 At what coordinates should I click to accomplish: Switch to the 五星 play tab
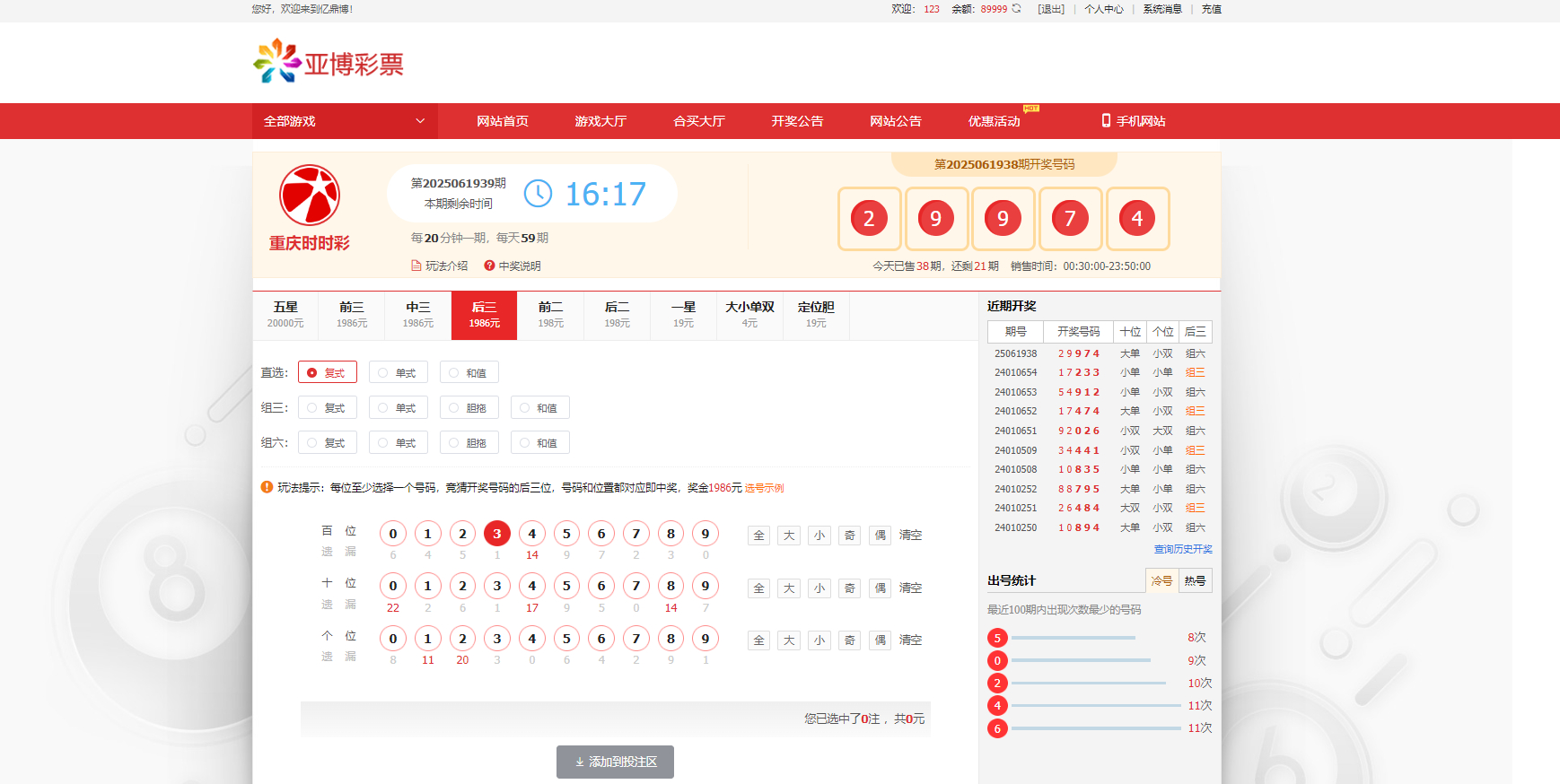[285, 315]
